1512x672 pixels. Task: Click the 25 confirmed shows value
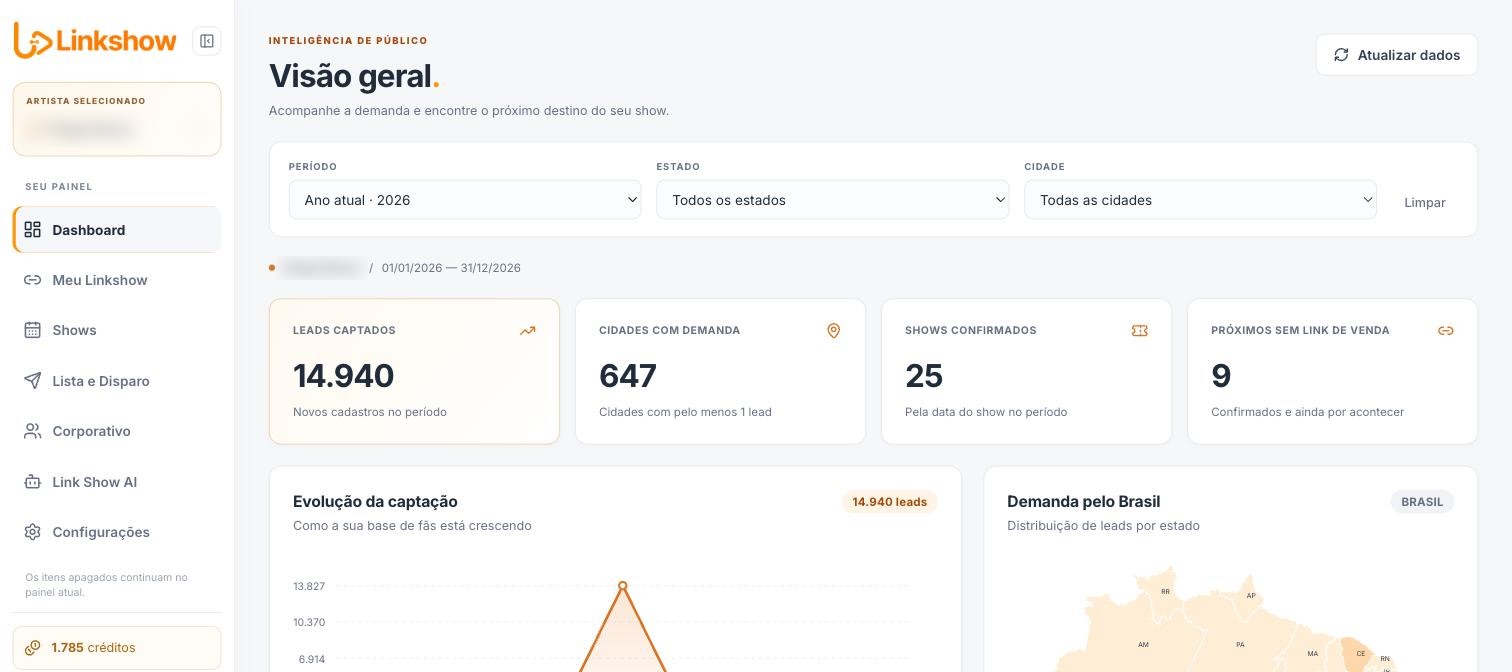[924, 376]
